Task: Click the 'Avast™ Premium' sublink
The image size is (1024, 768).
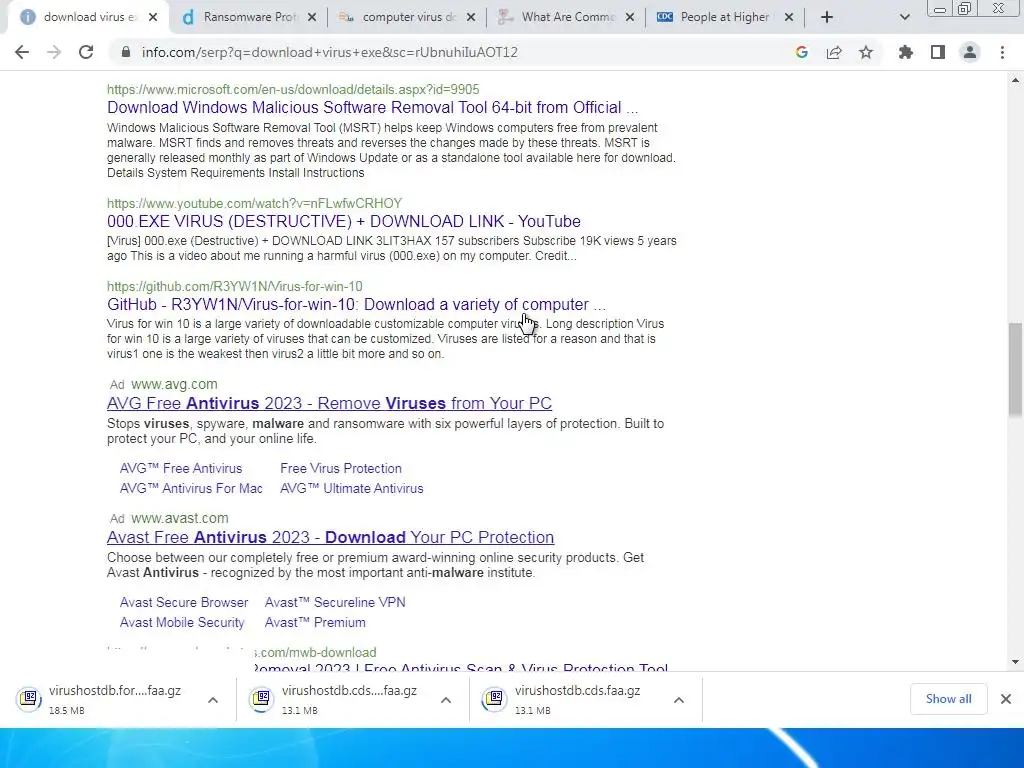Action: pos(315,622)
